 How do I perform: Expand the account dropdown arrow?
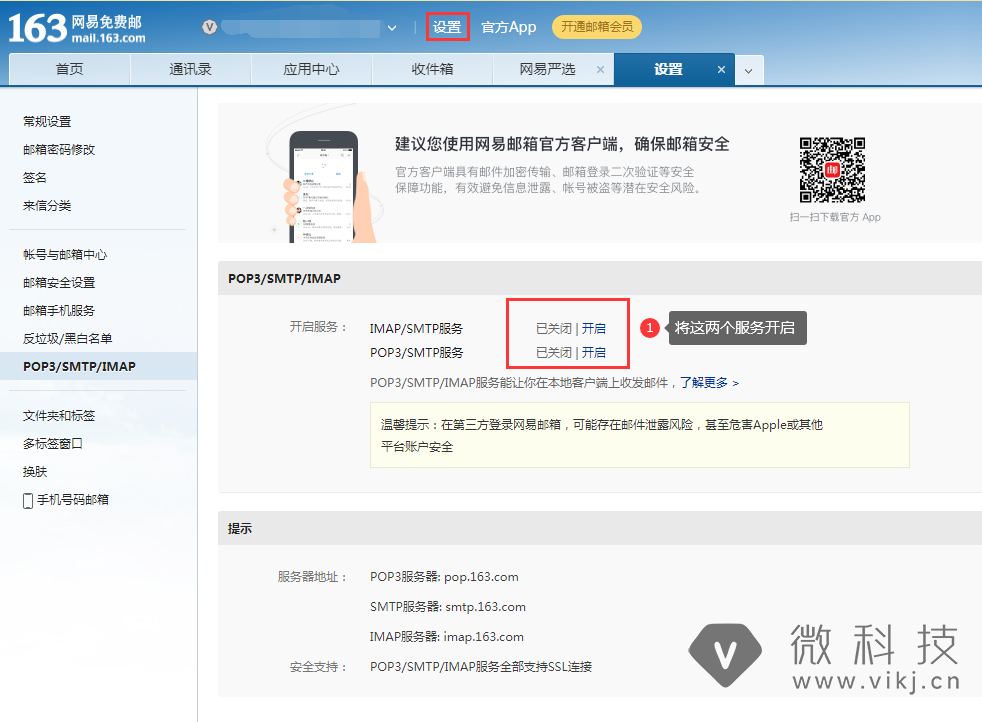point(392,28)
